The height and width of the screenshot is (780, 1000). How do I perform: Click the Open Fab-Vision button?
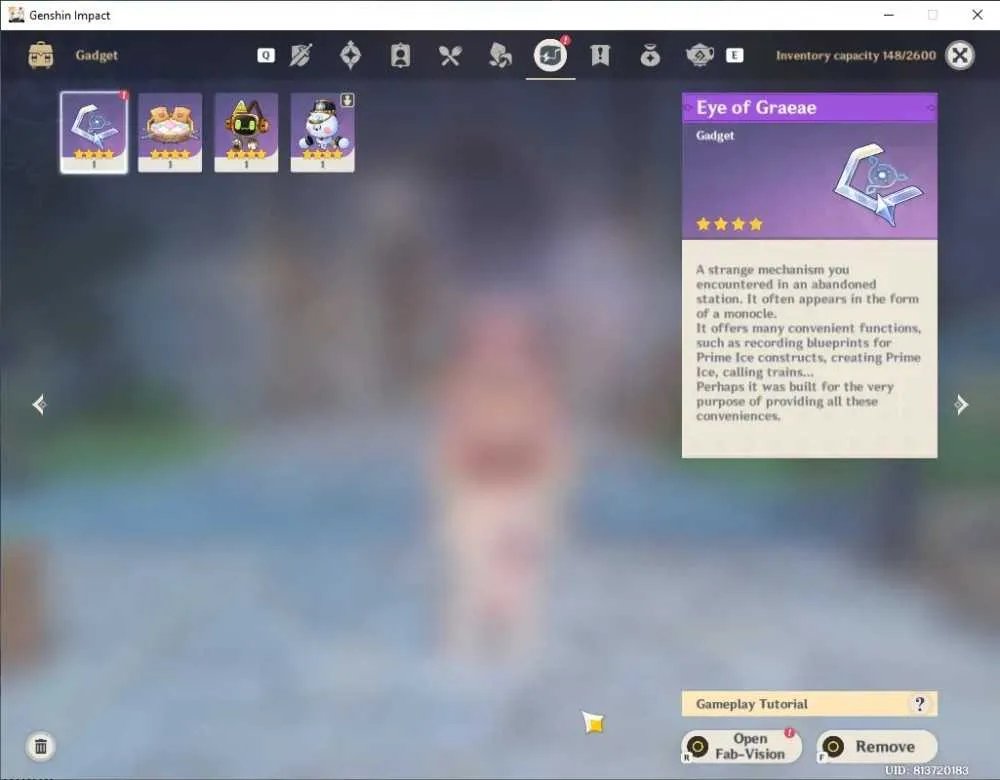[x=741, y=746]
